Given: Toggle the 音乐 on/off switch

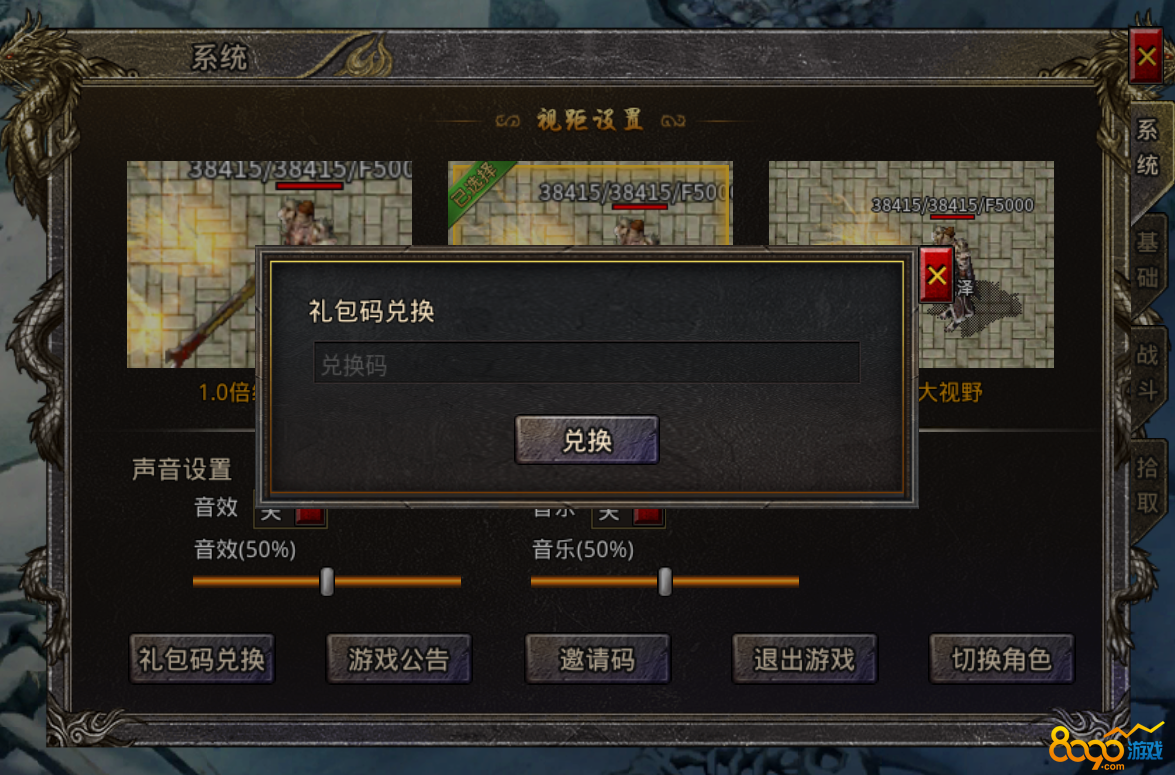Looking at the screenshot, I should click(x=628, y=515).
